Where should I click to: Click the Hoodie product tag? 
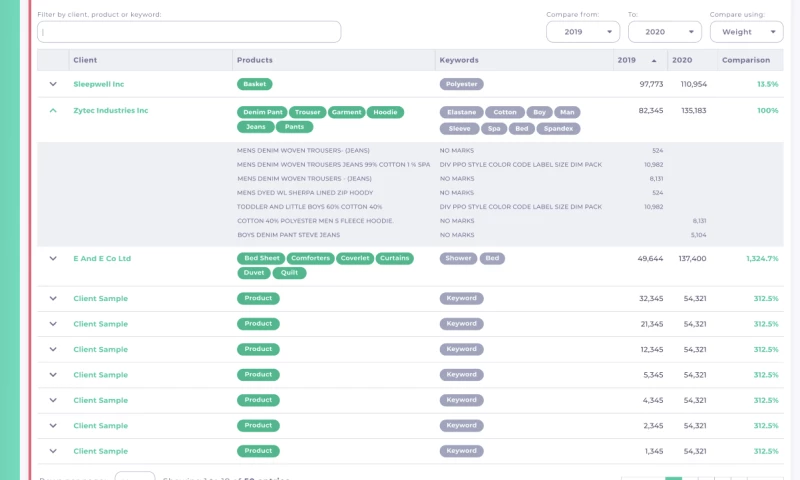click(x=385, y=112)
